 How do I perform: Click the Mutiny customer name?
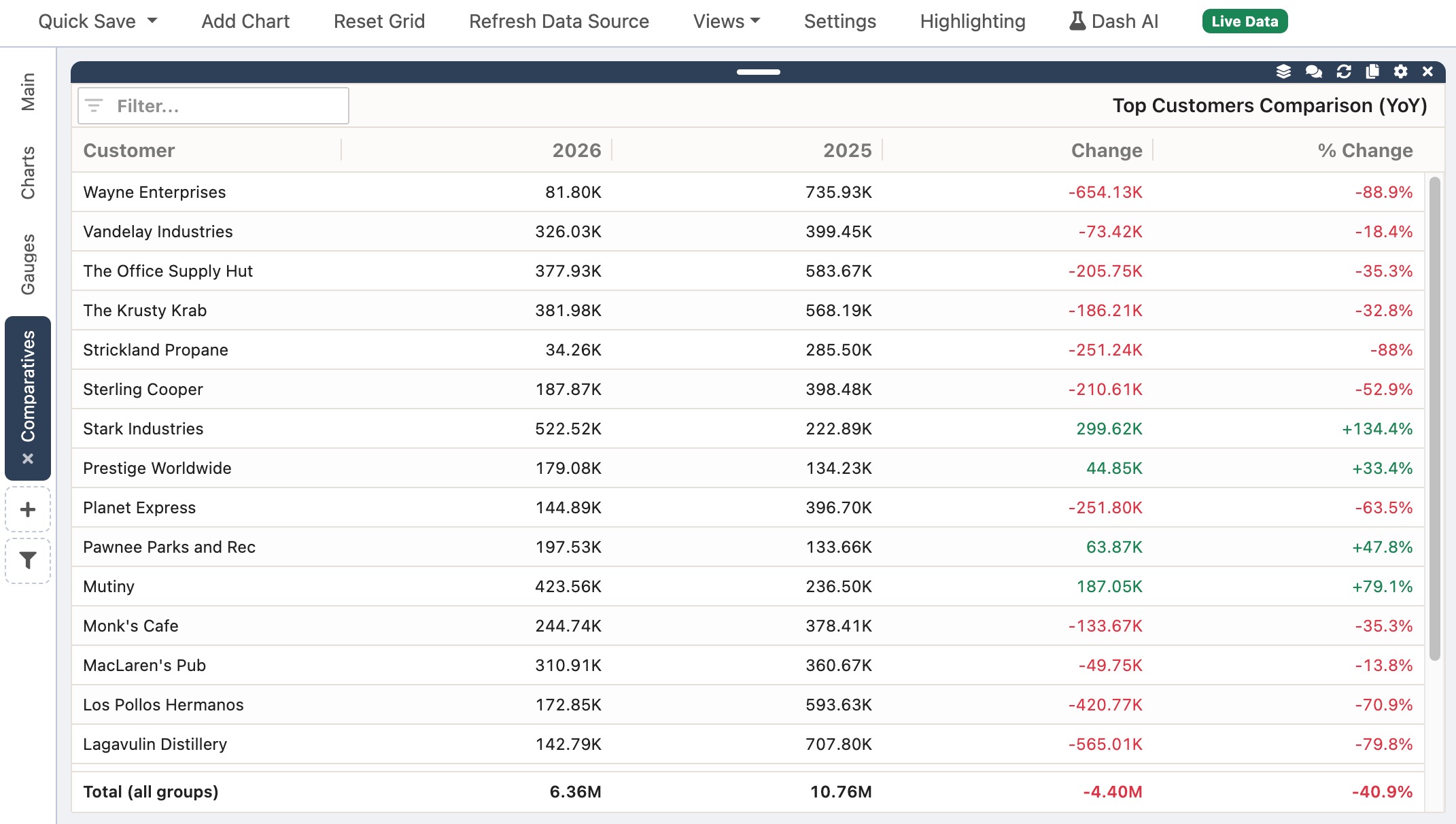click(x=109, y=587)
